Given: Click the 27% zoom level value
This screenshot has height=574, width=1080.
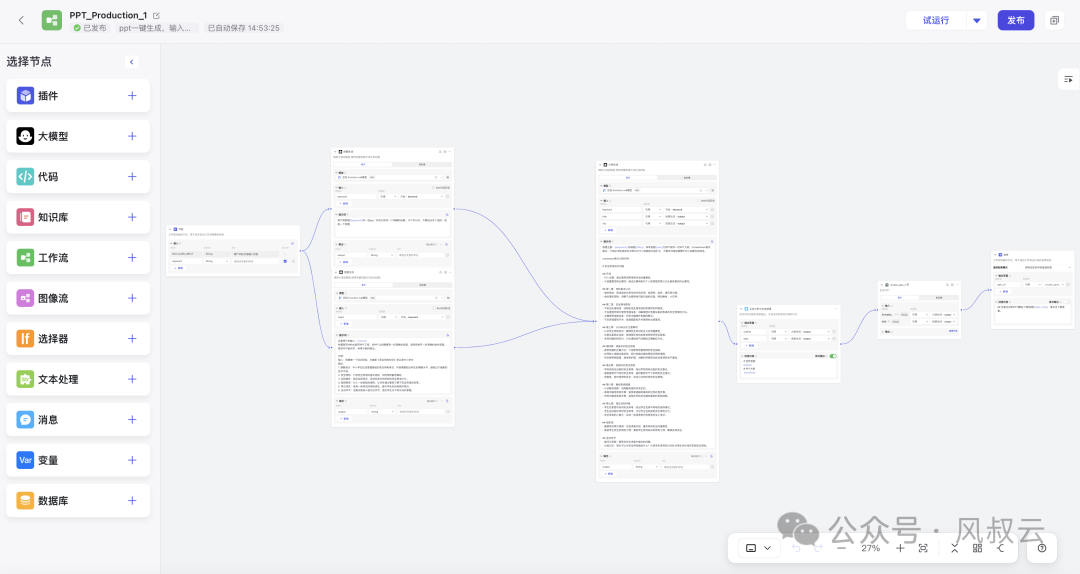Looking at the screenshot, I should [871, 549].
